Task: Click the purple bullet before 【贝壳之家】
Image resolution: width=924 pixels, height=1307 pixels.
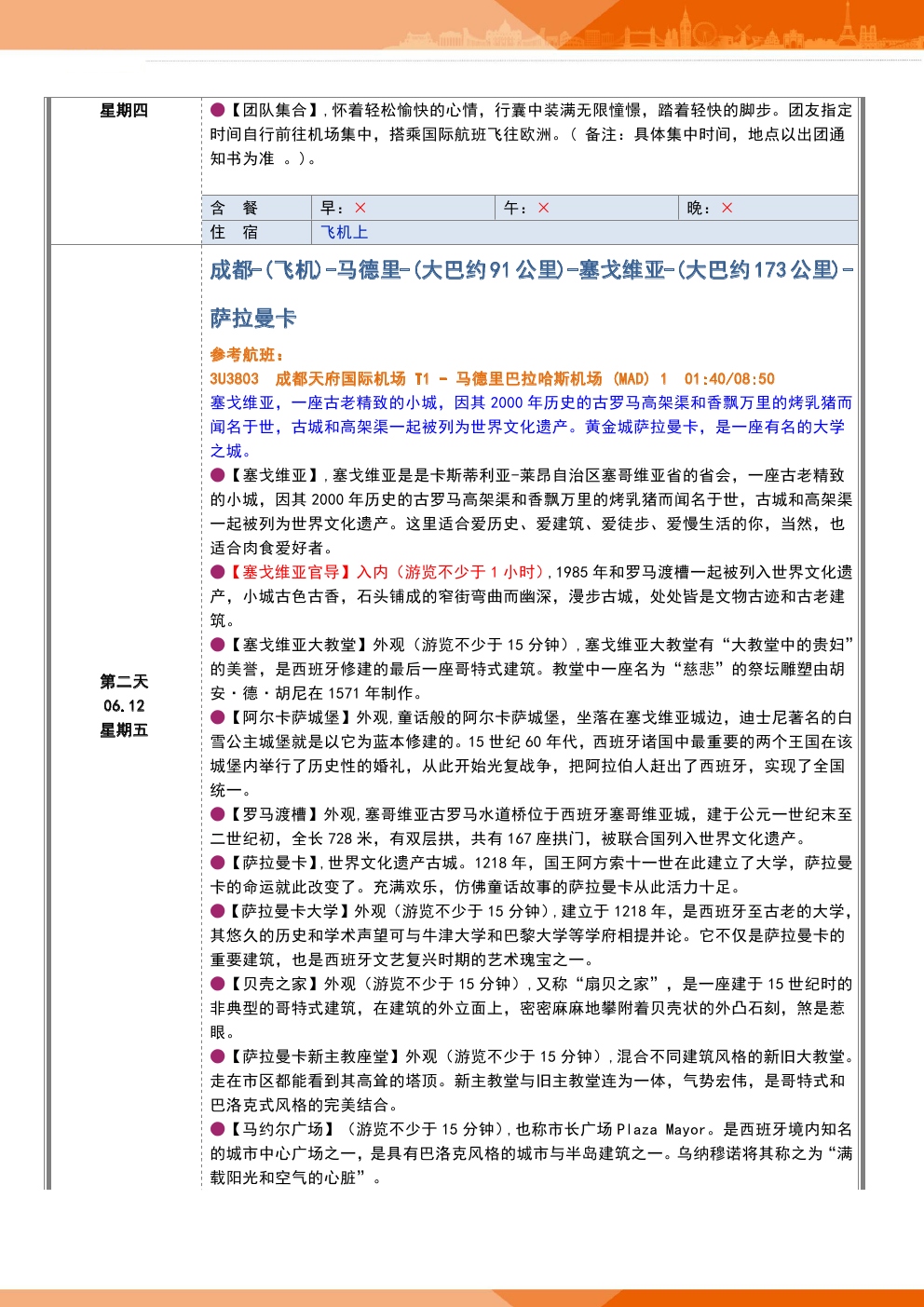Action: click(217, 984)
